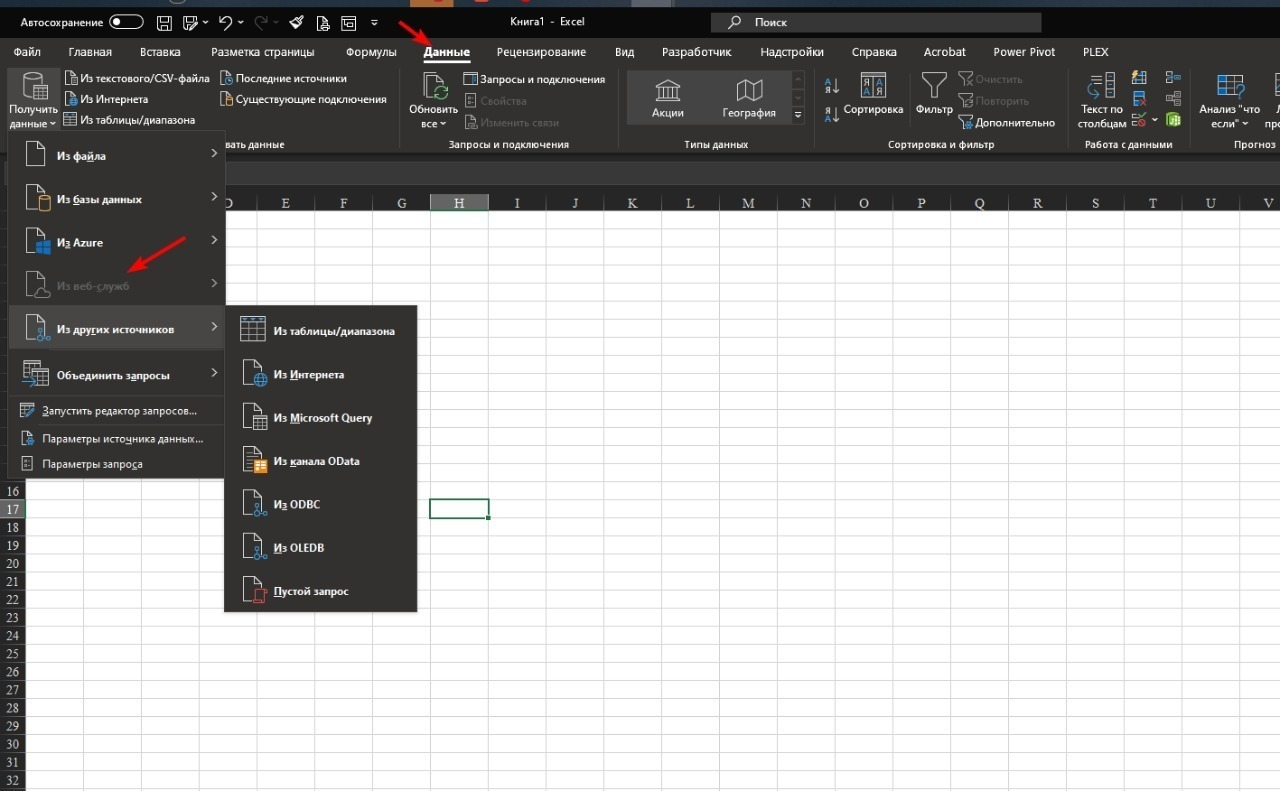The image size is (1280, 791).
Task: Click the Save floppy disk icon
Action: point(165,22)
